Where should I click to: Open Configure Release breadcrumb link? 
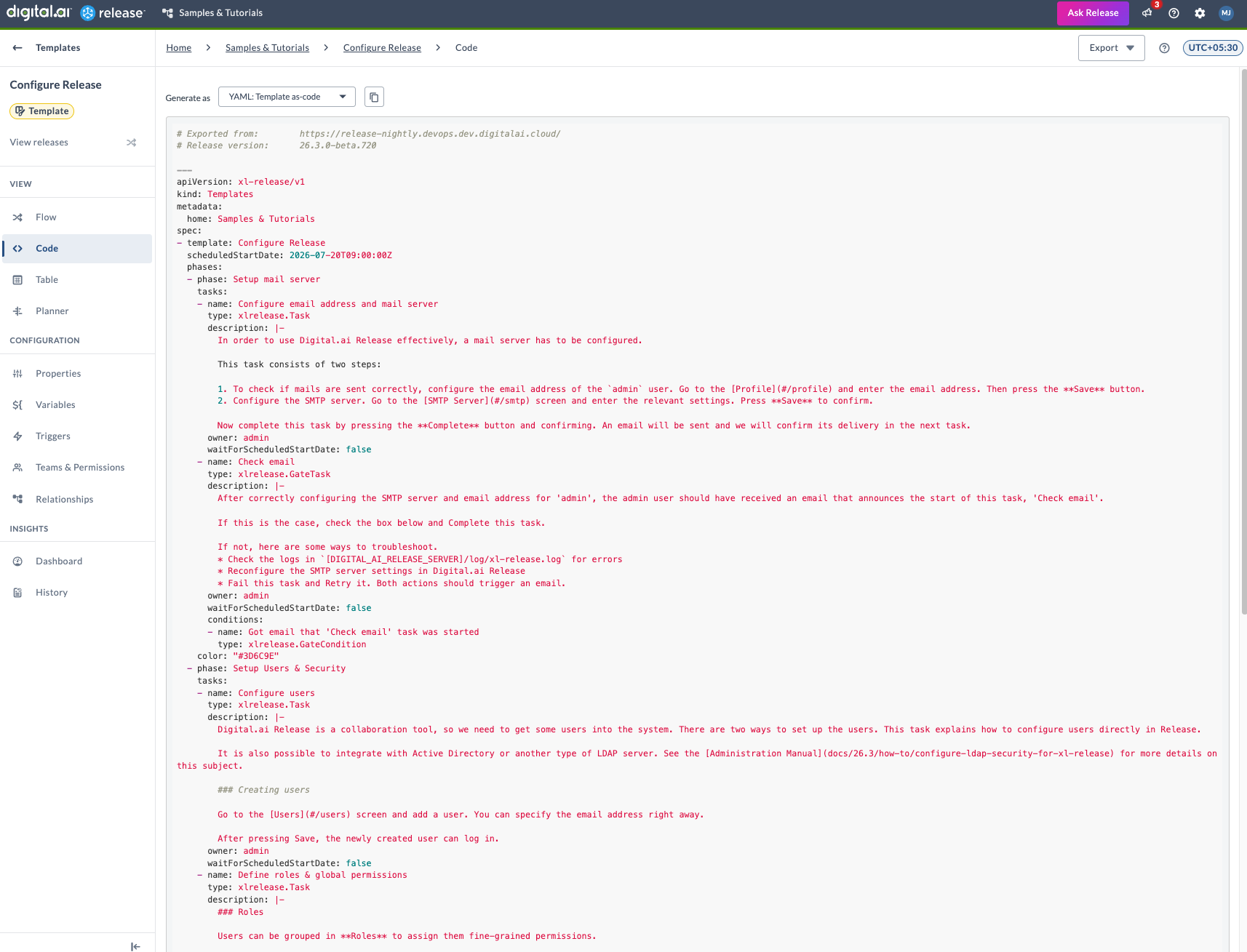click(382, 48)
